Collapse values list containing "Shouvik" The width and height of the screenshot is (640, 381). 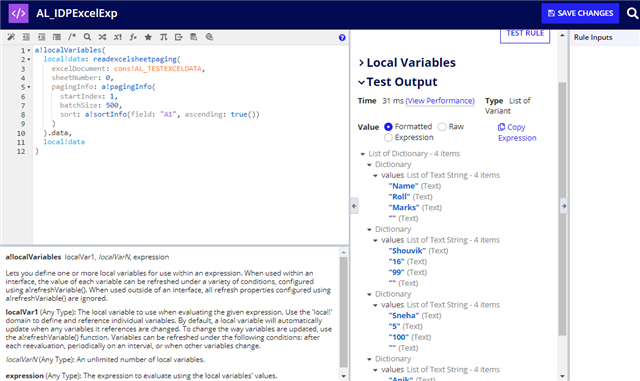point(375,240)
